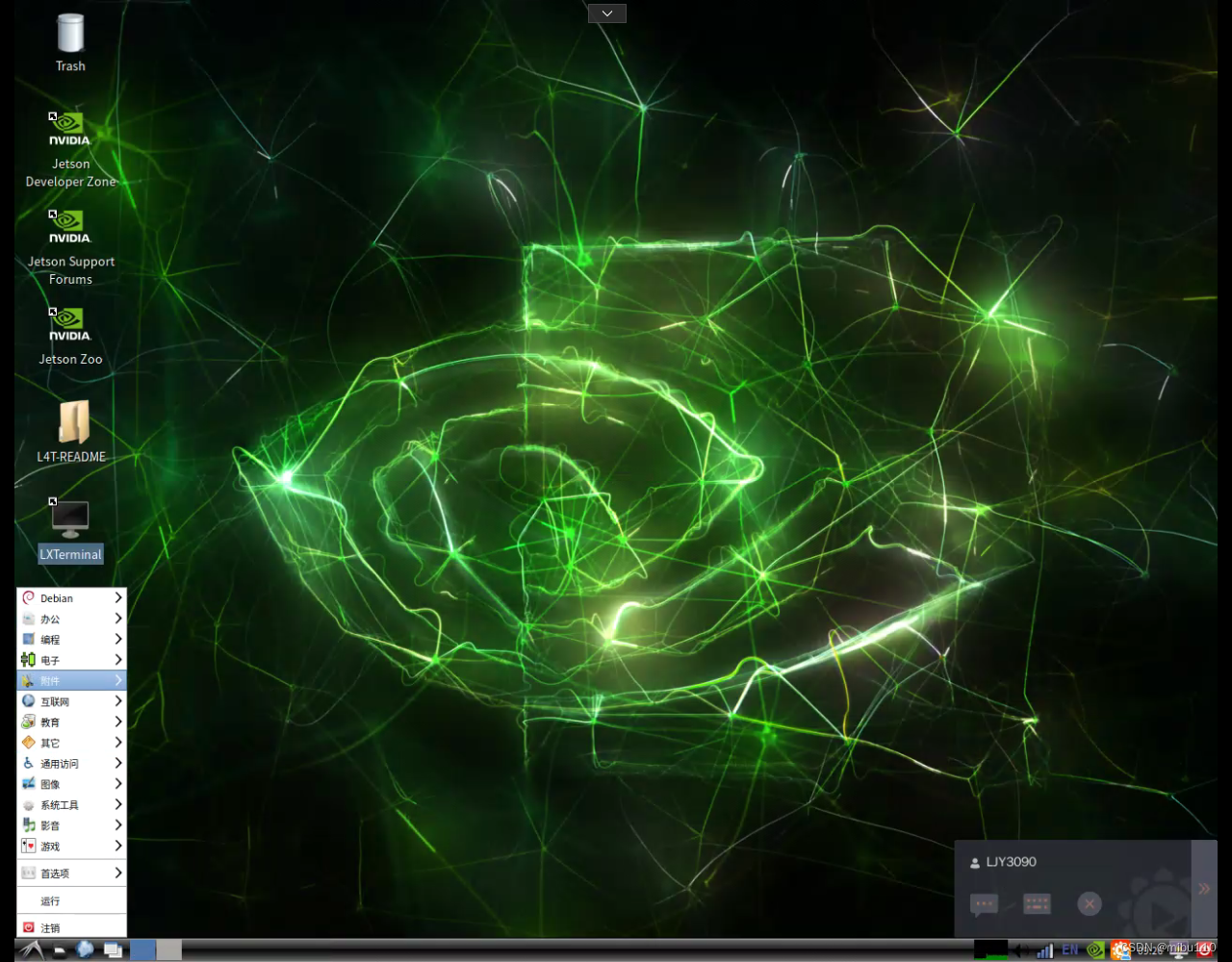This screenshot has height=962, width=1232.
Task: Open Jetson Developer Zone shortcut
Action: [x=70, y=150]
